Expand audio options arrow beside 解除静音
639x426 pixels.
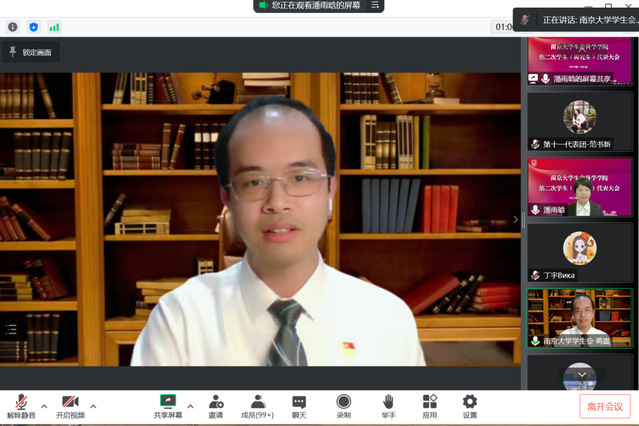[x=44, y=406]
